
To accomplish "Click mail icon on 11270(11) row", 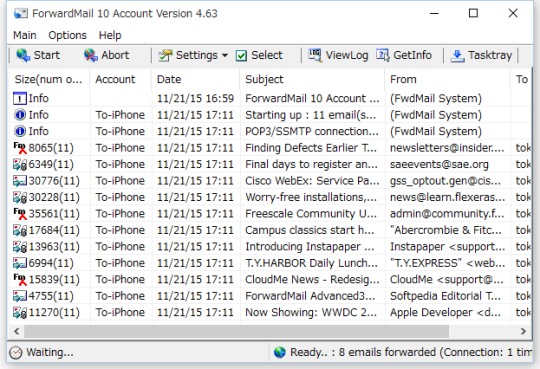I will tap(20, 312).
